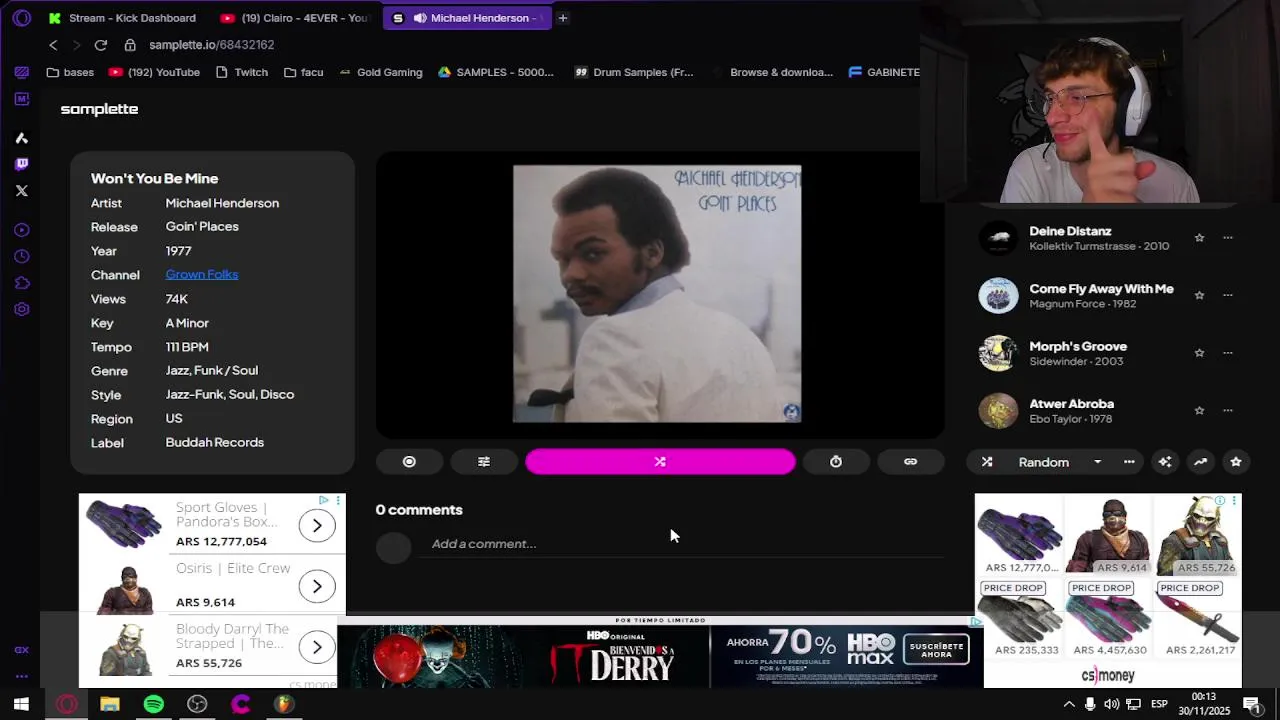Open Twitch in Opera sidebar
The height and width of the screenshot is (720, 1280).
tap(22, 164)
